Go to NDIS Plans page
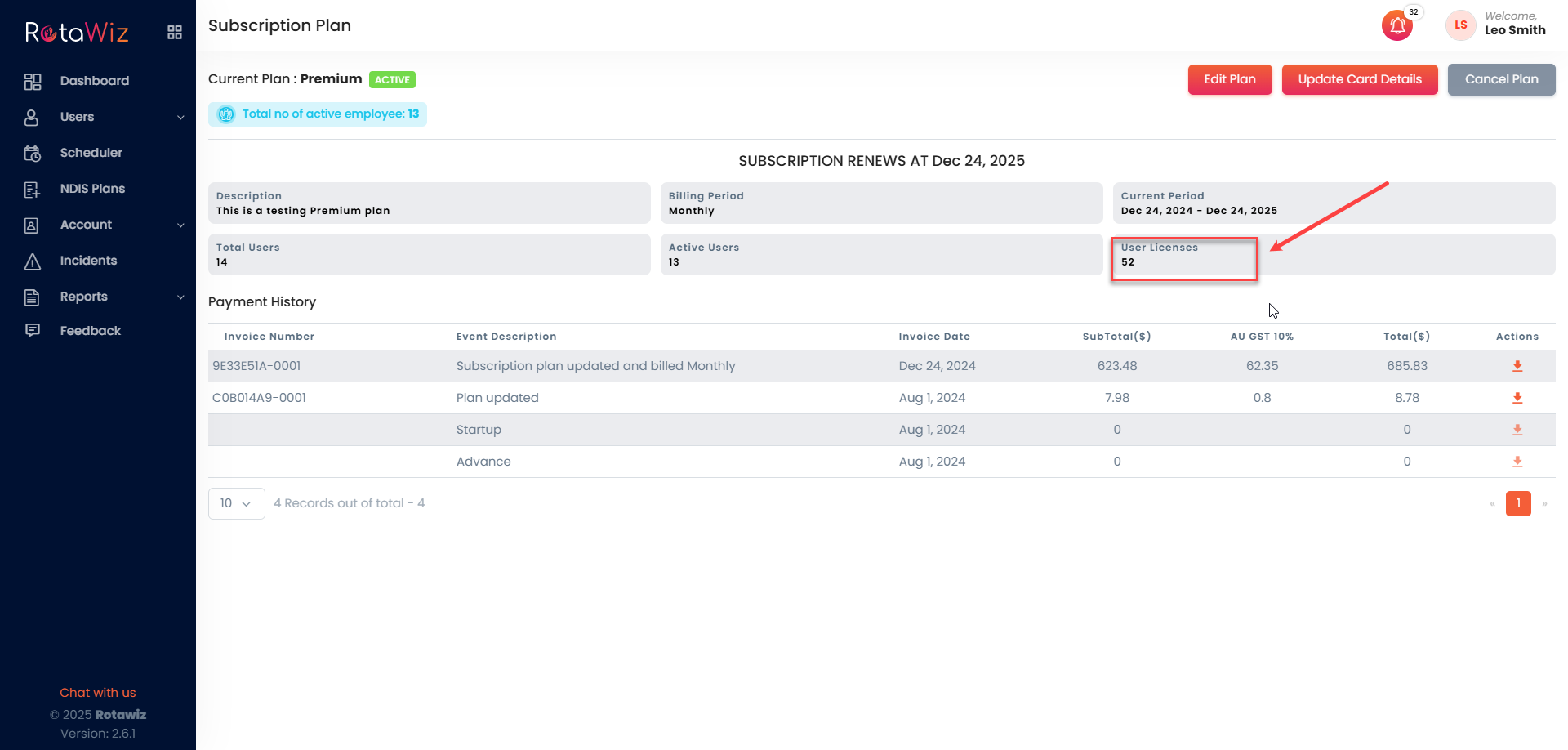Image resolution: width=1568 pixels, height=750 pixels. coord(92,189)
